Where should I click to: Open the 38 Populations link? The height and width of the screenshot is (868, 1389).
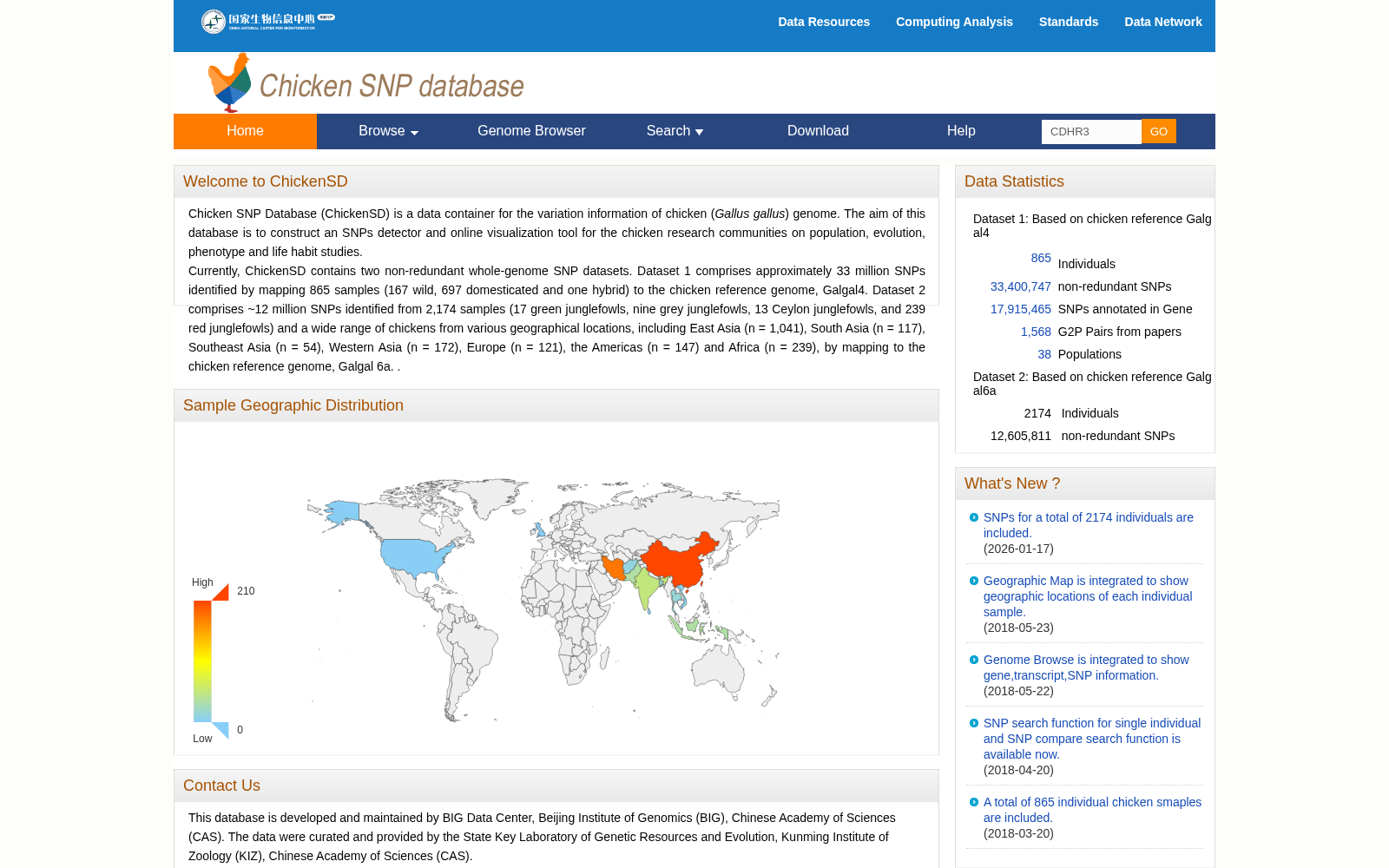(1044, 354)
